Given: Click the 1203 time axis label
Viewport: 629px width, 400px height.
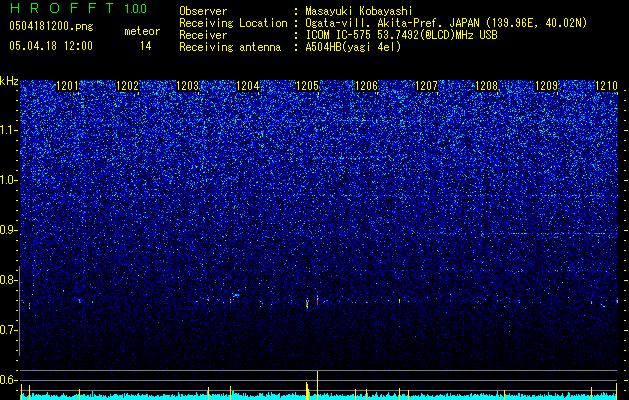Looking at the screenshot, I should [187, 86].
